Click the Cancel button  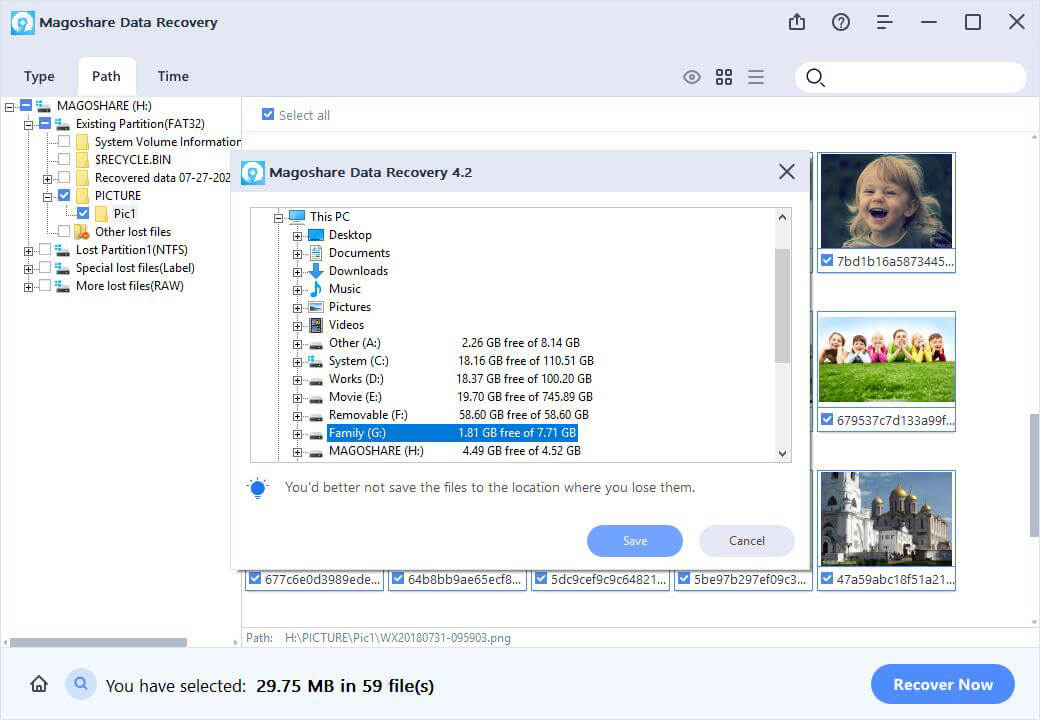747,541
